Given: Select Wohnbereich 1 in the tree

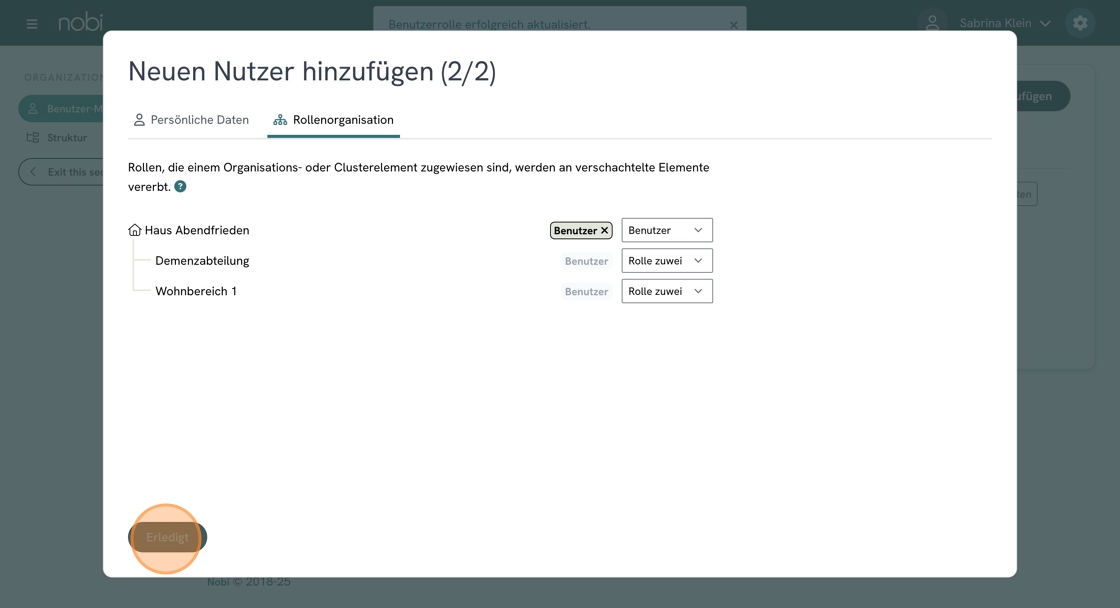Looking at the screenshot, I should click(196, 291).
